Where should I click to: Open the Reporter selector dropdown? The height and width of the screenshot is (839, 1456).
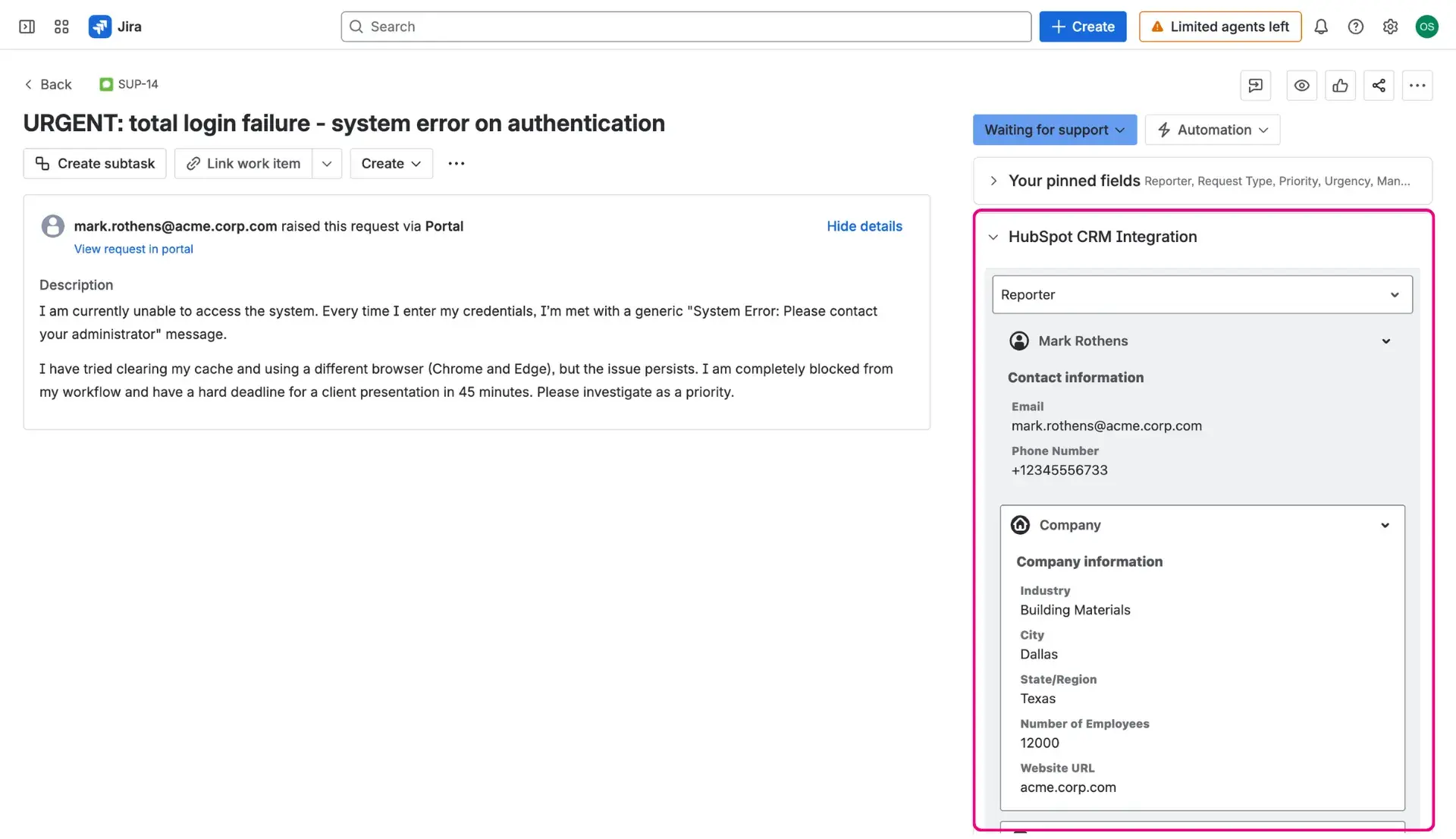coord(1394,294)
